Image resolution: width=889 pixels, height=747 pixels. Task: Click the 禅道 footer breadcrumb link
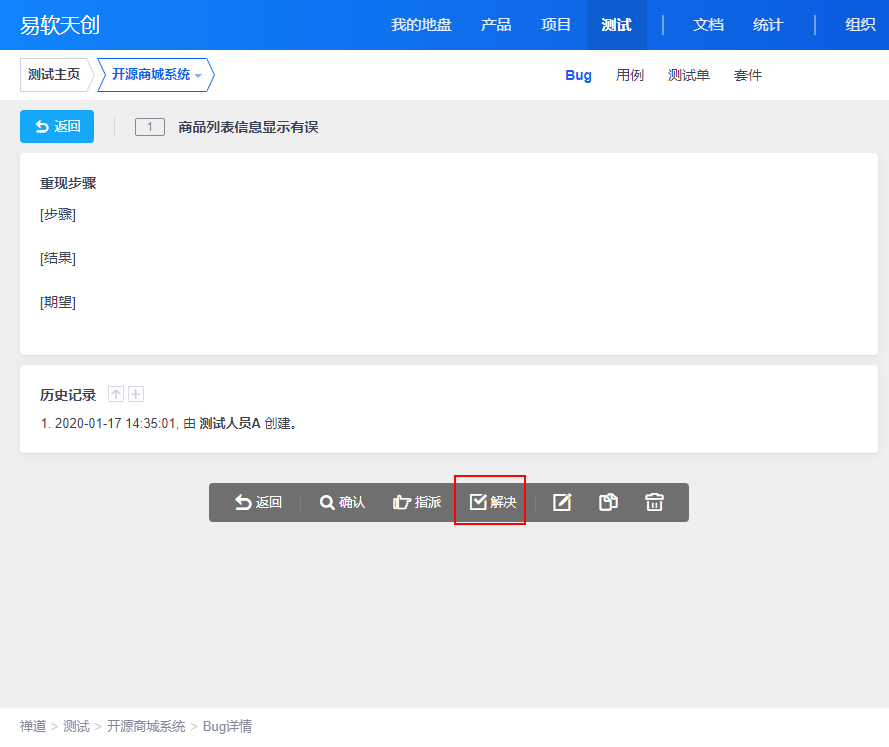pyautogui.click(x=33, y=726)
